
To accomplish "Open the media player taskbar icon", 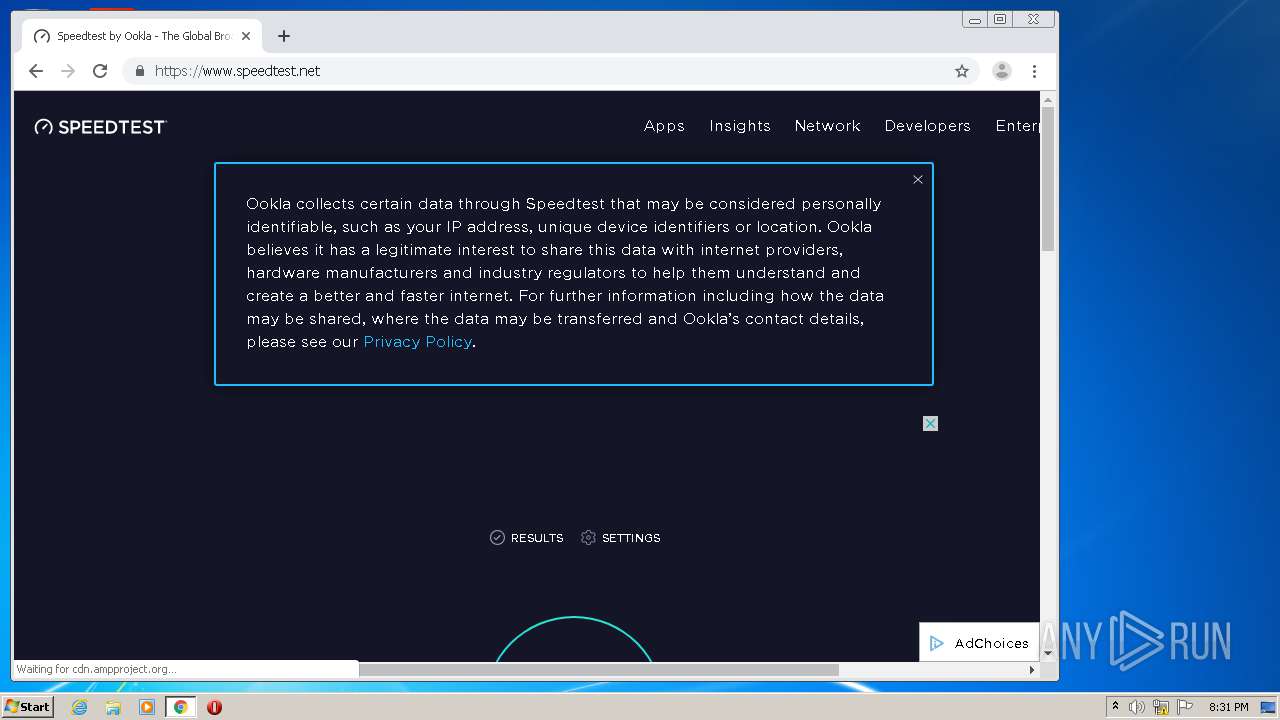I will 147,707.
